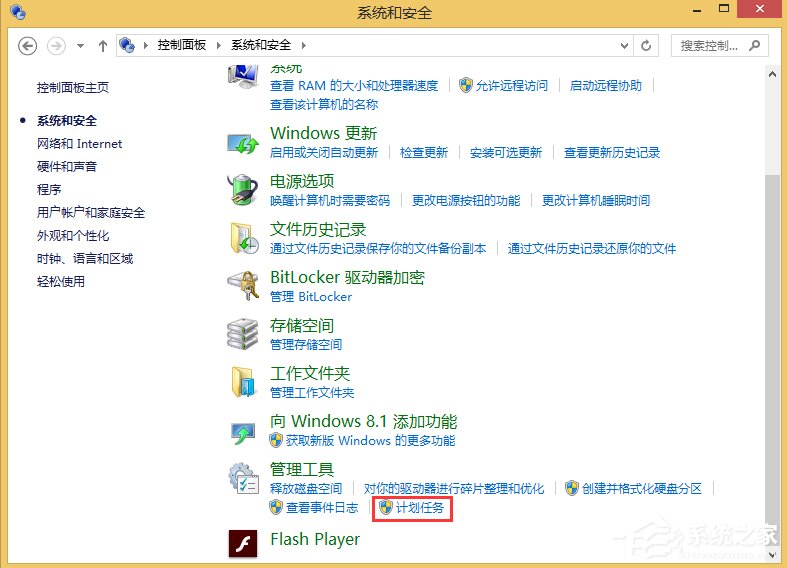This screenshot has height=568, width=787.
Task: Click the Work Folders icon
Action: click(x=244, y=381)
